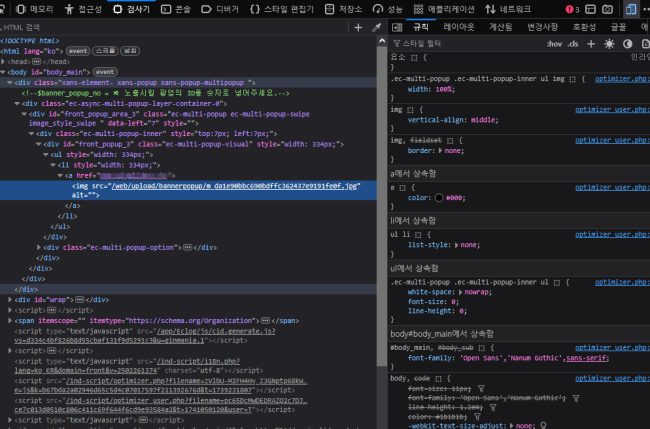Viewport: 650px width, 429px height.
Task: Toggle dark color scheme simulation moon icon
Action: point(628,44)
